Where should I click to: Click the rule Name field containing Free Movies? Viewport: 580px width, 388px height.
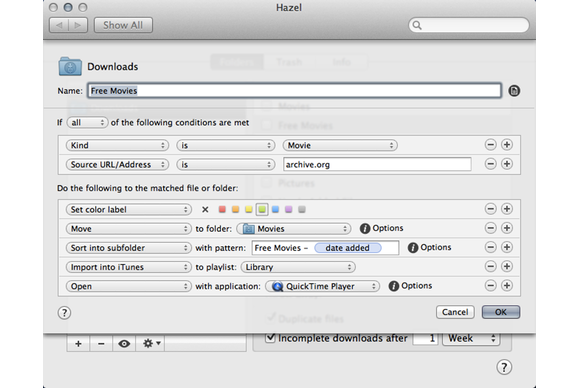294,91
